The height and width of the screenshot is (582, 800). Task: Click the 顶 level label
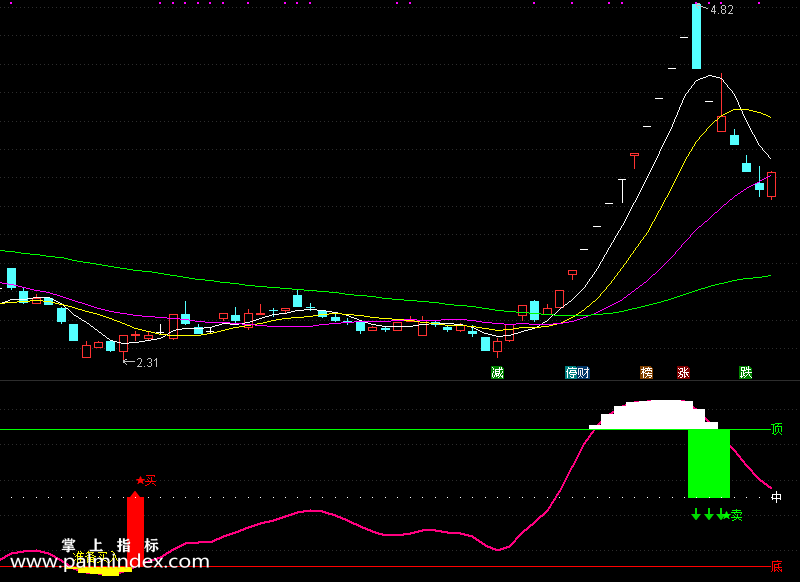[777, 429]
